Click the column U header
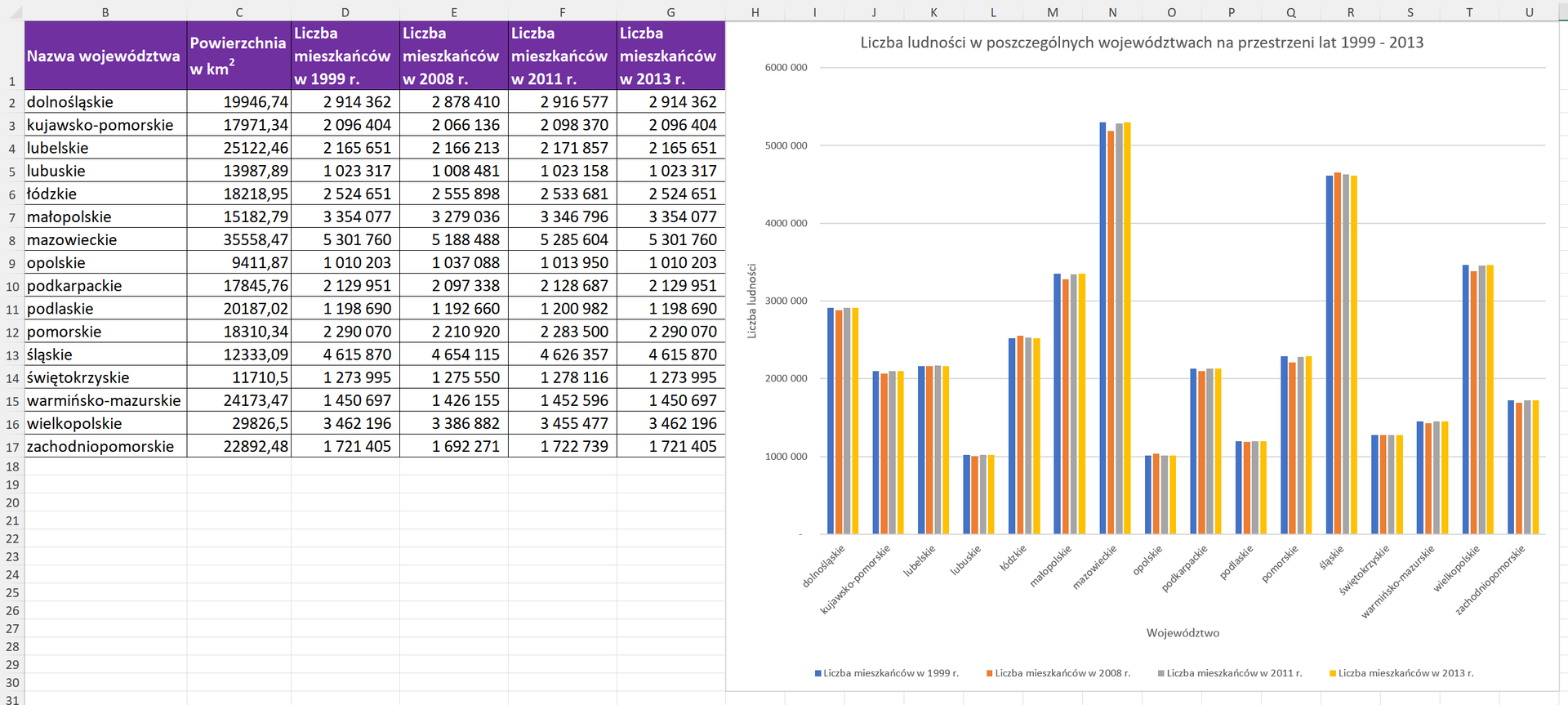The image size is (1568, 705). click(1529, 12)
